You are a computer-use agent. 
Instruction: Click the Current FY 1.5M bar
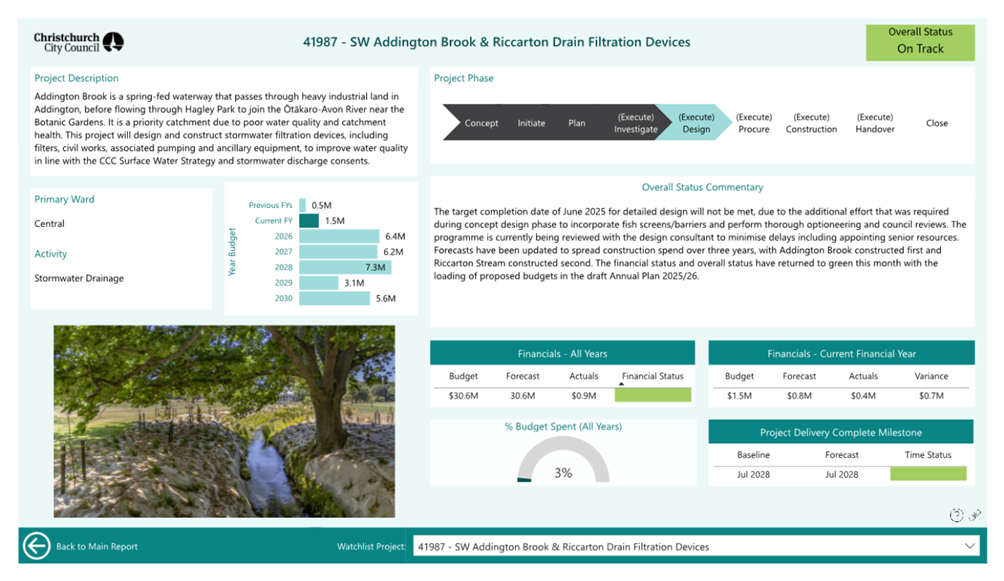tap(309, 220)
